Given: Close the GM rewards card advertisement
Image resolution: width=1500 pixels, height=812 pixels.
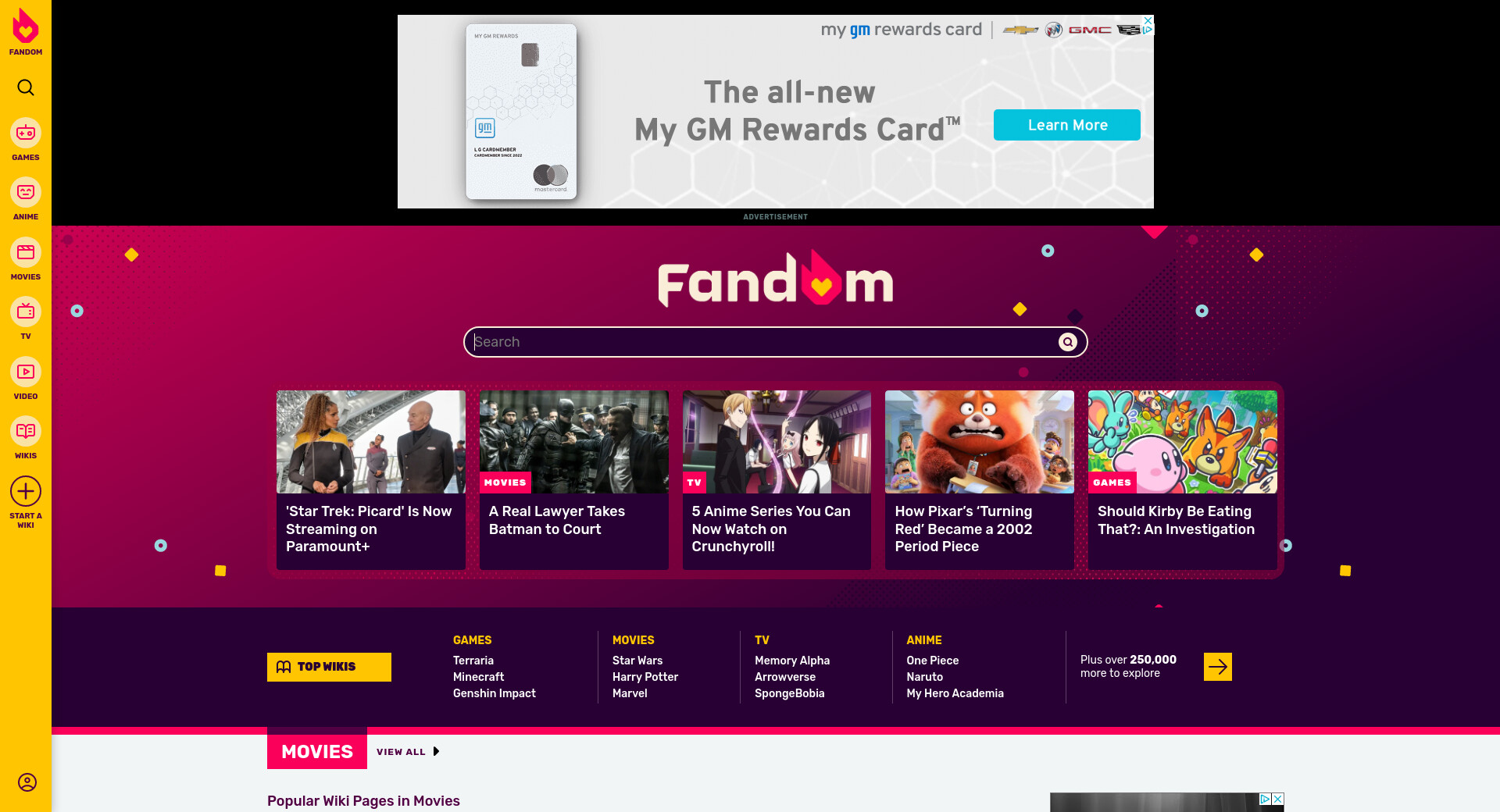Looking at the screenshot, I should [1148, 20].
